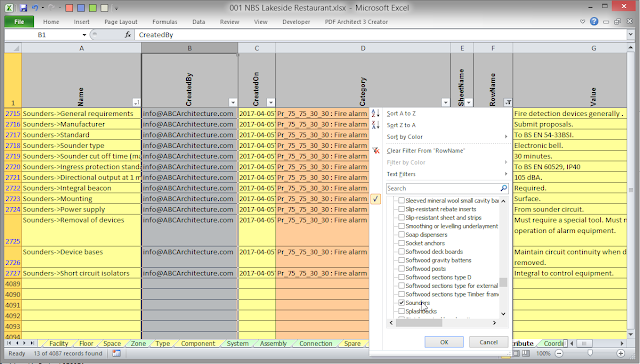This screenshot has height=364, width=640.
Task: Open the PDF Architect 3 Creator tab
Action: pos(356,22)
